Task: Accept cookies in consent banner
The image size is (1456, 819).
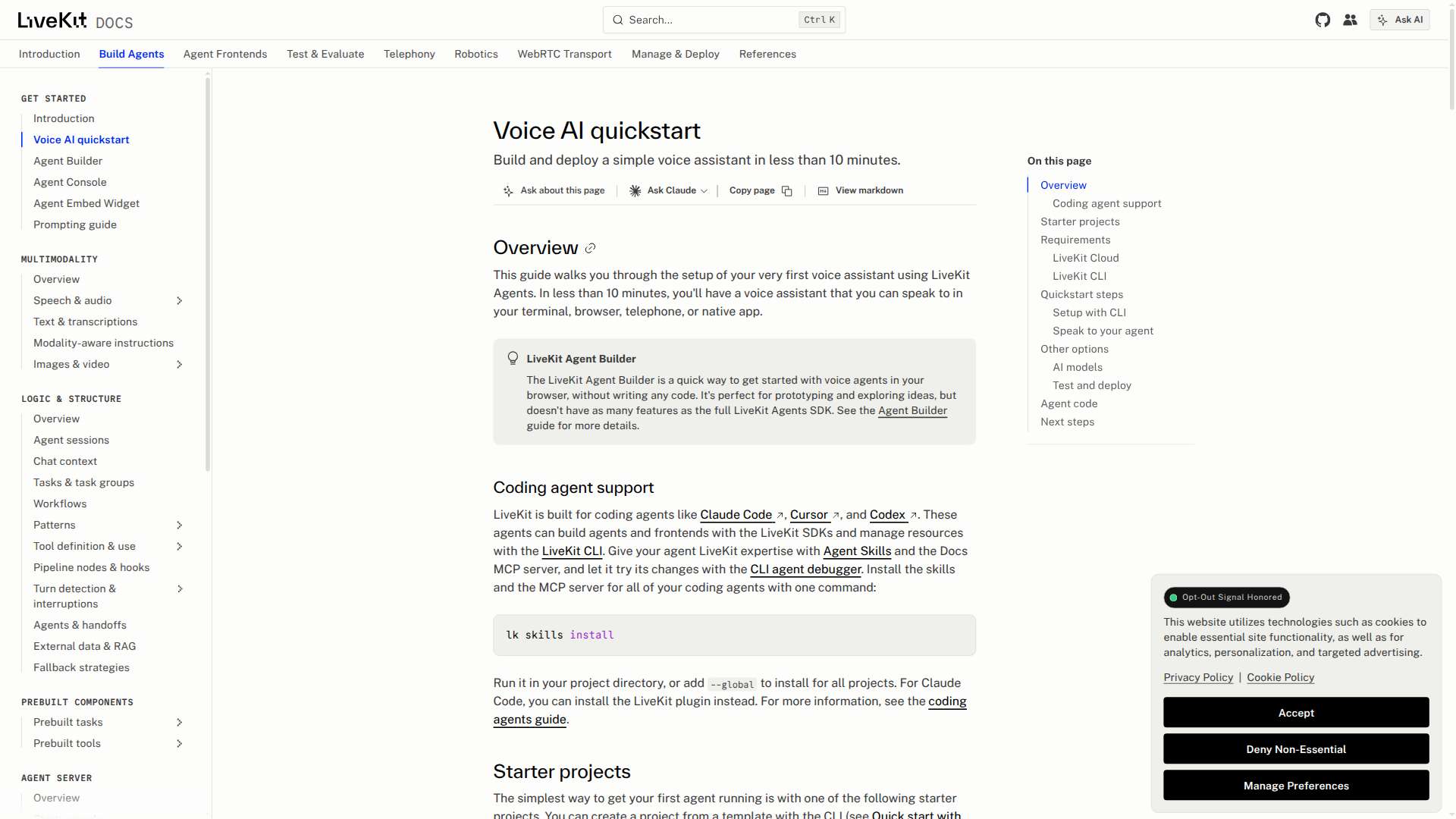Action: [1296, 713]
